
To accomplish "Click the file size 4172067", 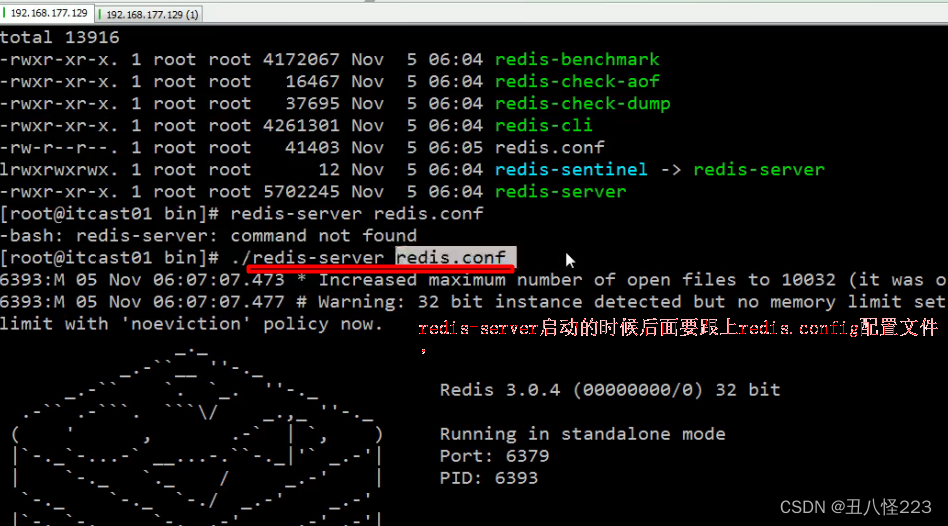I will tap(301, 59).
